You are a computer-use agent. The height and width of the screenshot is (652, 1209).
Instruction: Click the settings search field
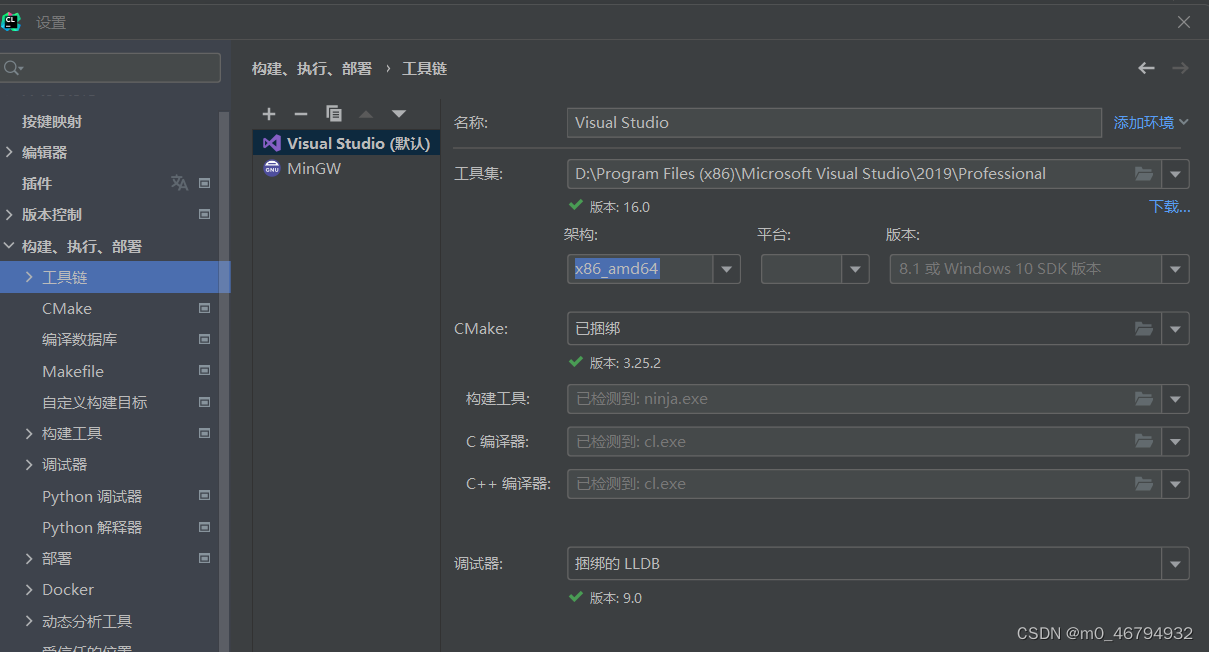tap(110, 67)
